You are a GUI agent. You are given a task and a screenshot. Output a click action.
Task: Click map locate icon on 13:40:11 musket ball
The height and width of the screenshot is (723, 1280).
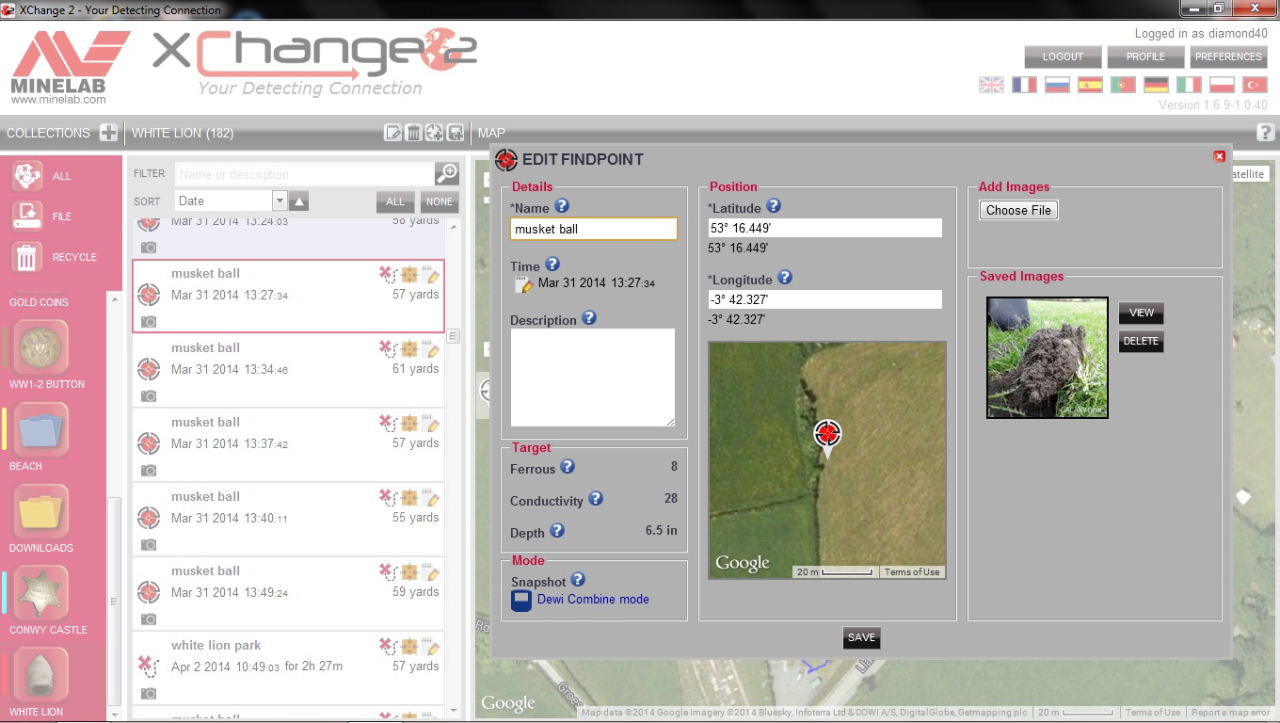point(409,497)
